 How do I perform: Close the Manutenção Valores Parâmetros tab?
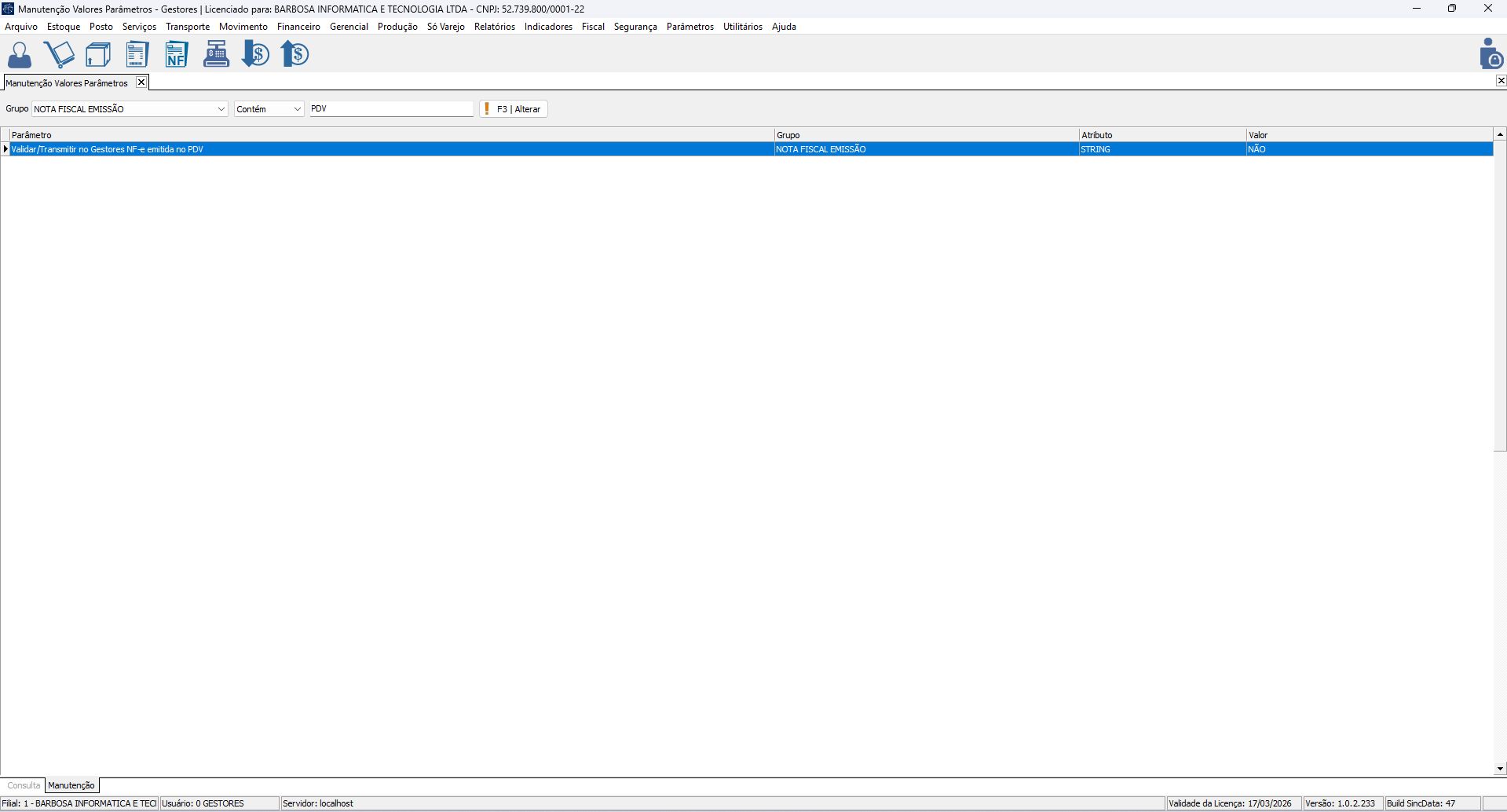coord(141,82)
